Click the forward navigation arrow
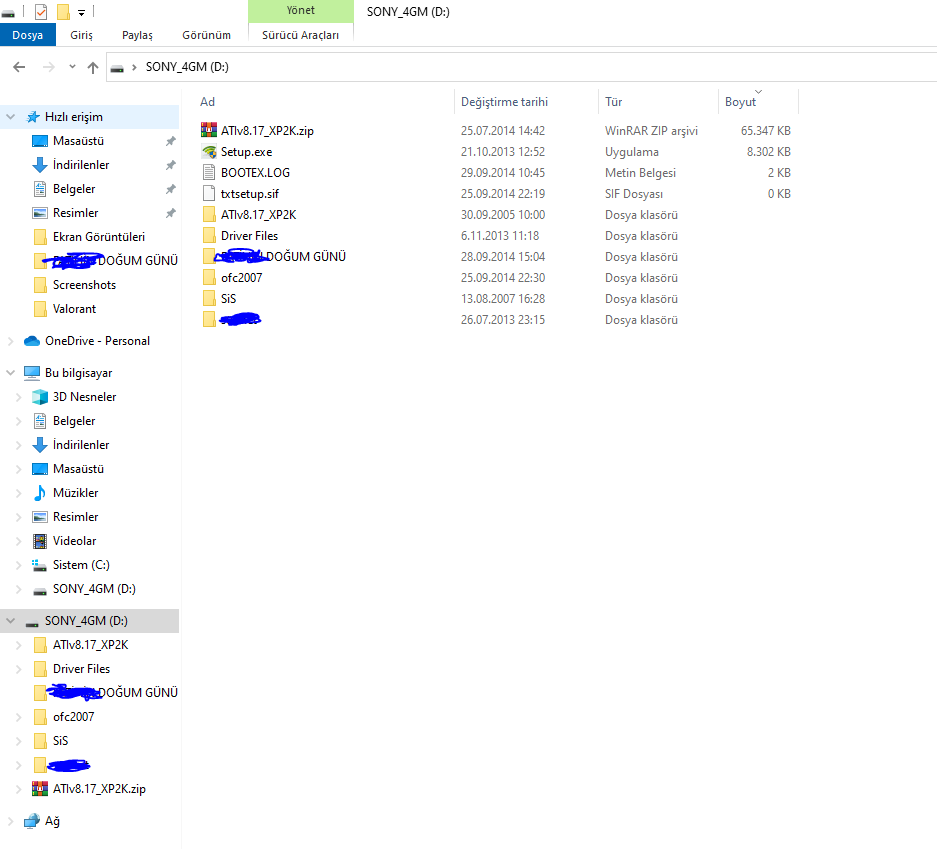 (x=48, y=67)
